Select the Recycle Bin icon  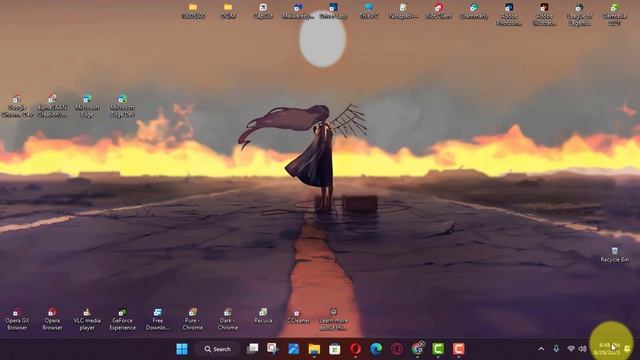(x=614, y=254)
